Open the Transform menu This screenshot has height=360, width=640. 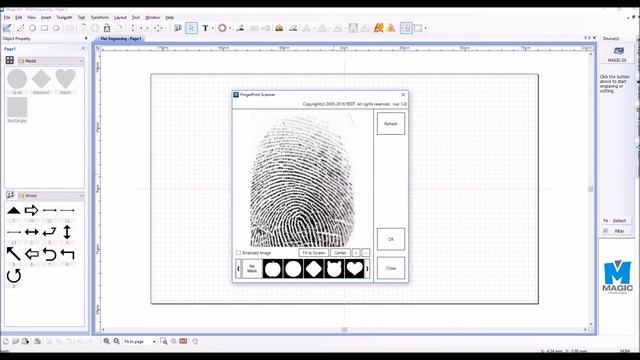pyautogui.click(x=100, y=18)
